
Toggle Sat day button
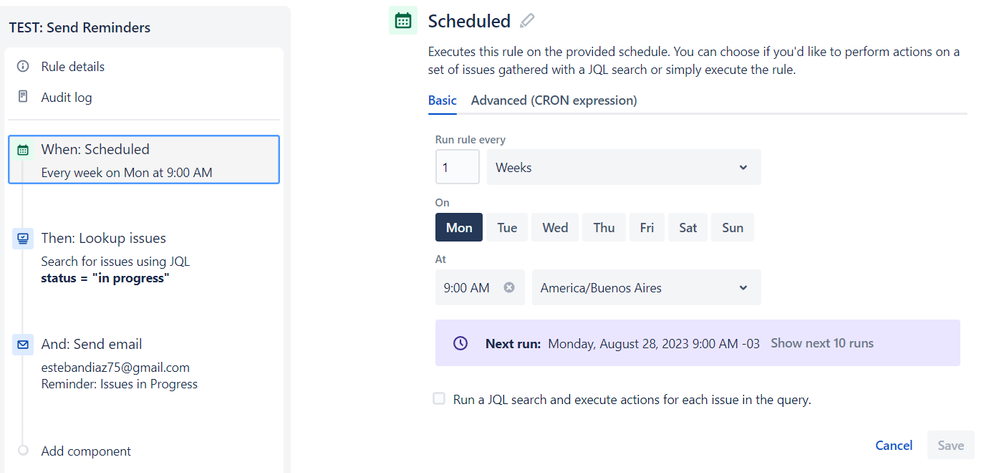[x=687, y=228]
